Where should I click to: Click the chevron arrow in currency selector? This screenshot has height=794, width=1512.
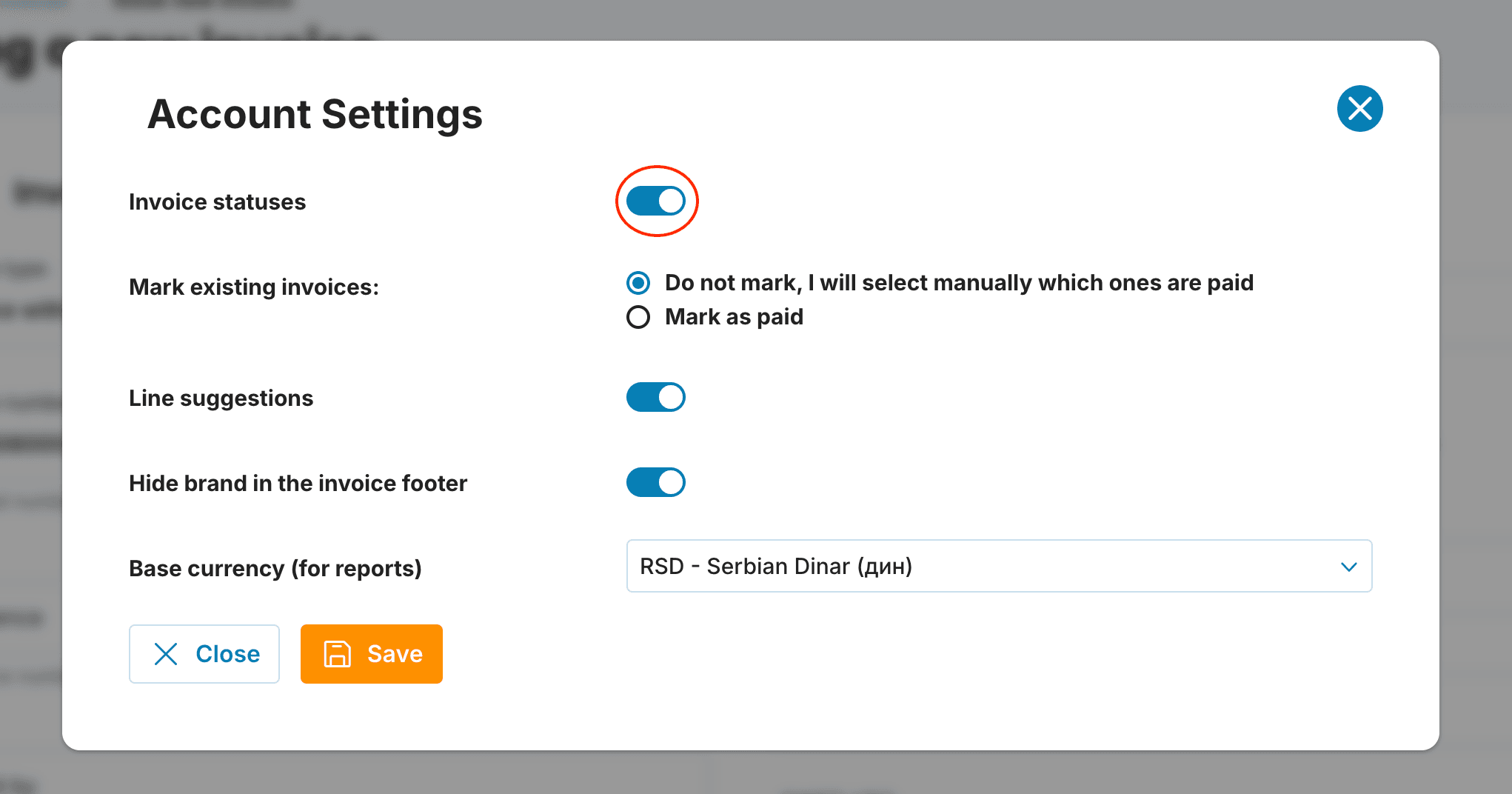pyautogui.click(x=1348, y=567)
